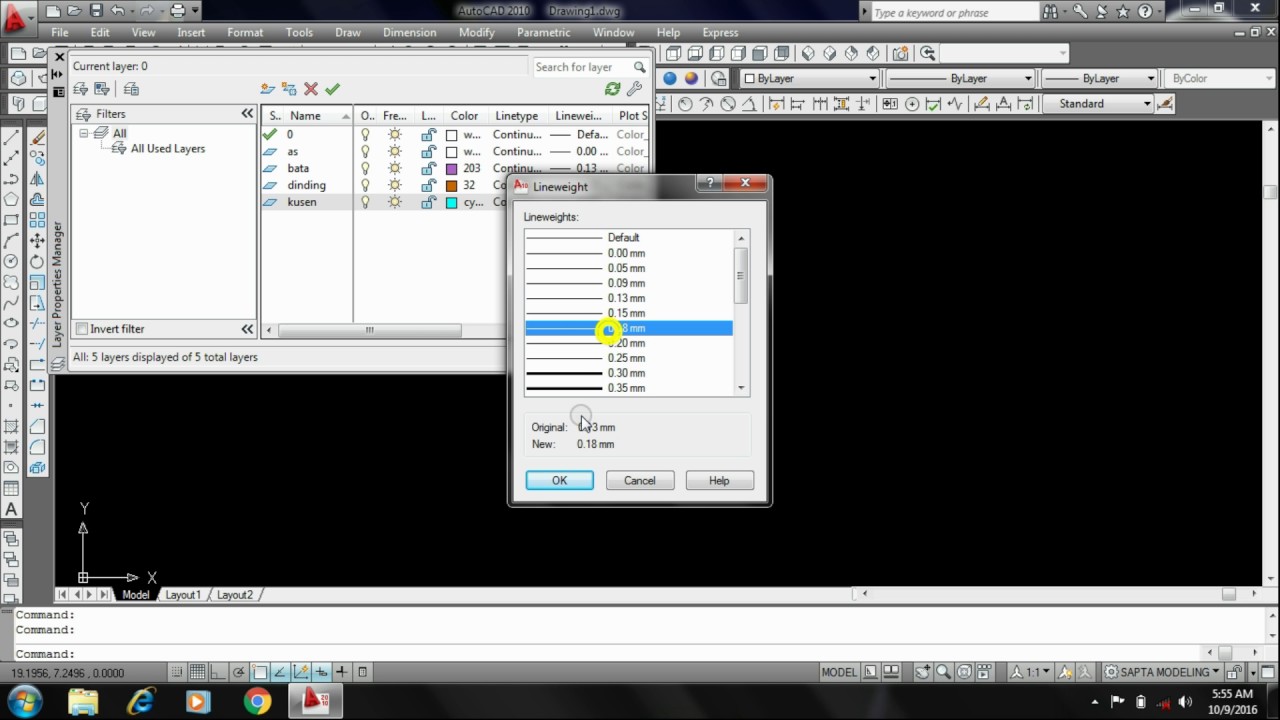This screenshot has width=1280, height=720.
Task: Toggle lightbulb On for layer as
Action: [x=366, y=151]
